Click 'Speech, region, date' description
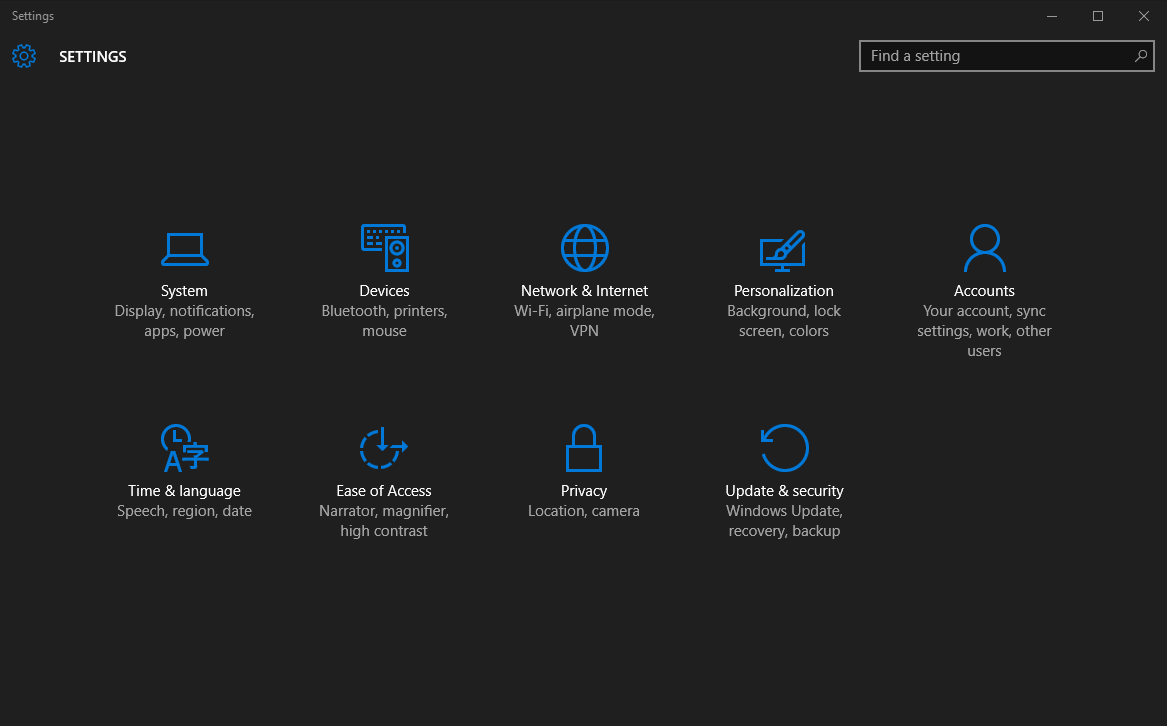This screenshot has height=726, width=1167. point(185,511)
